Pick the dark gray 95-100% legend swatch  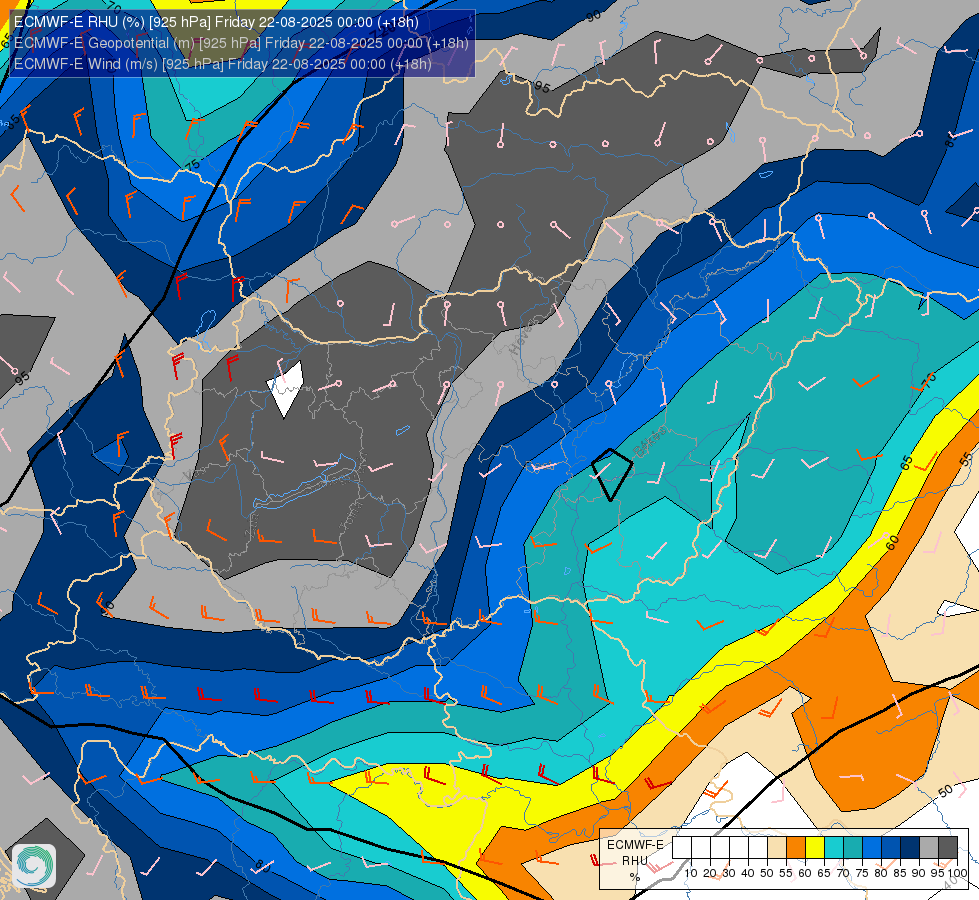tap(948, 847)
